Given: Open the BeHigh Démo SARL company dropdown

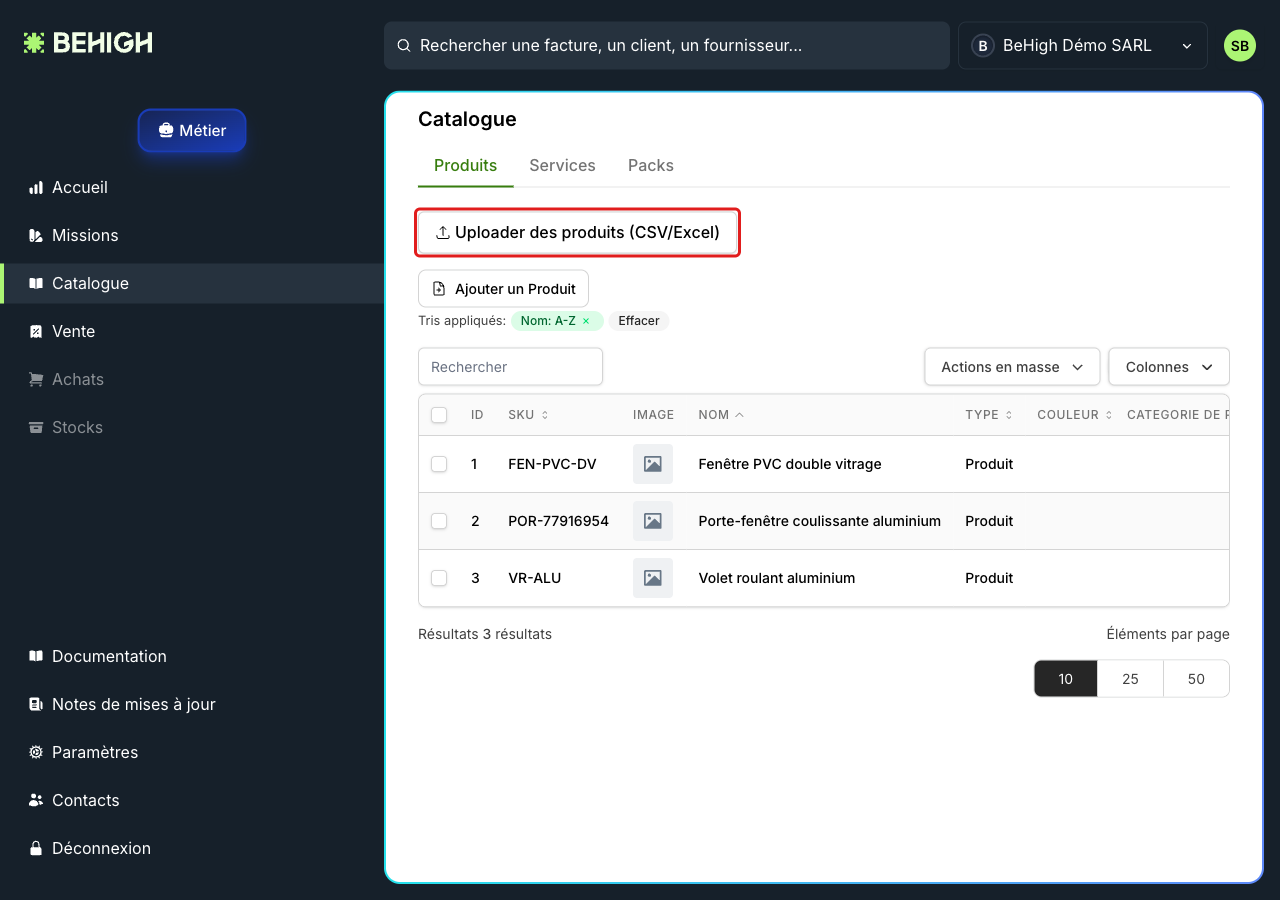Looking at the screenshot, I should tap(1083, 46).
